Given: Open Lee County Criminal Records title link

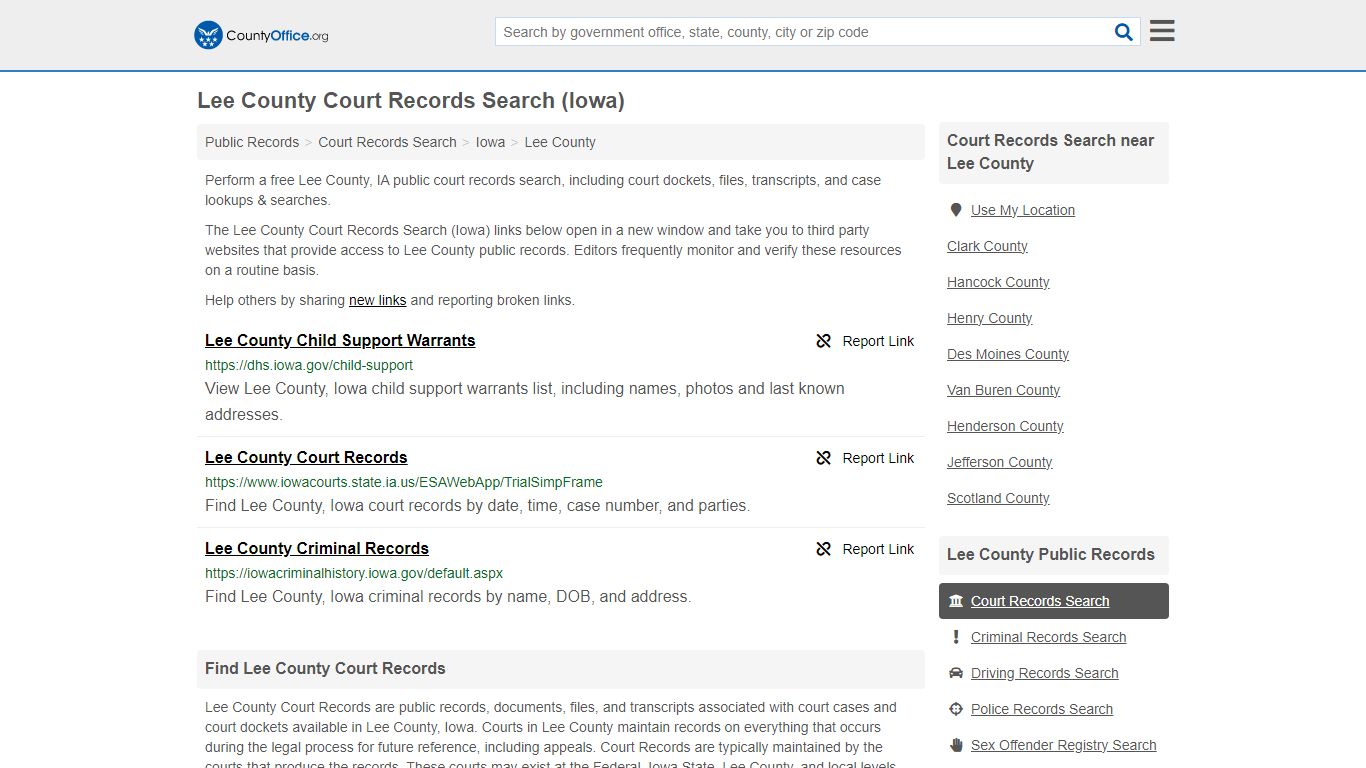Looking at the screenshot, I should (317, 548).
